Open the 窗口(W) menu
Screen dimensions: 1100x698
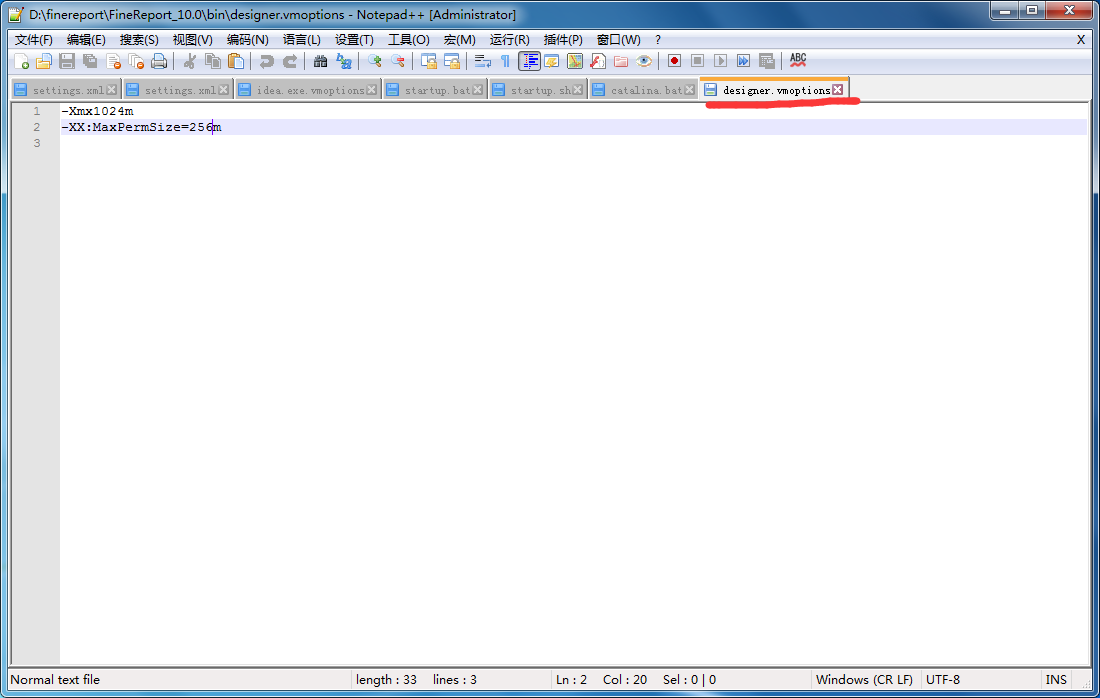click(x=618, y=40)
